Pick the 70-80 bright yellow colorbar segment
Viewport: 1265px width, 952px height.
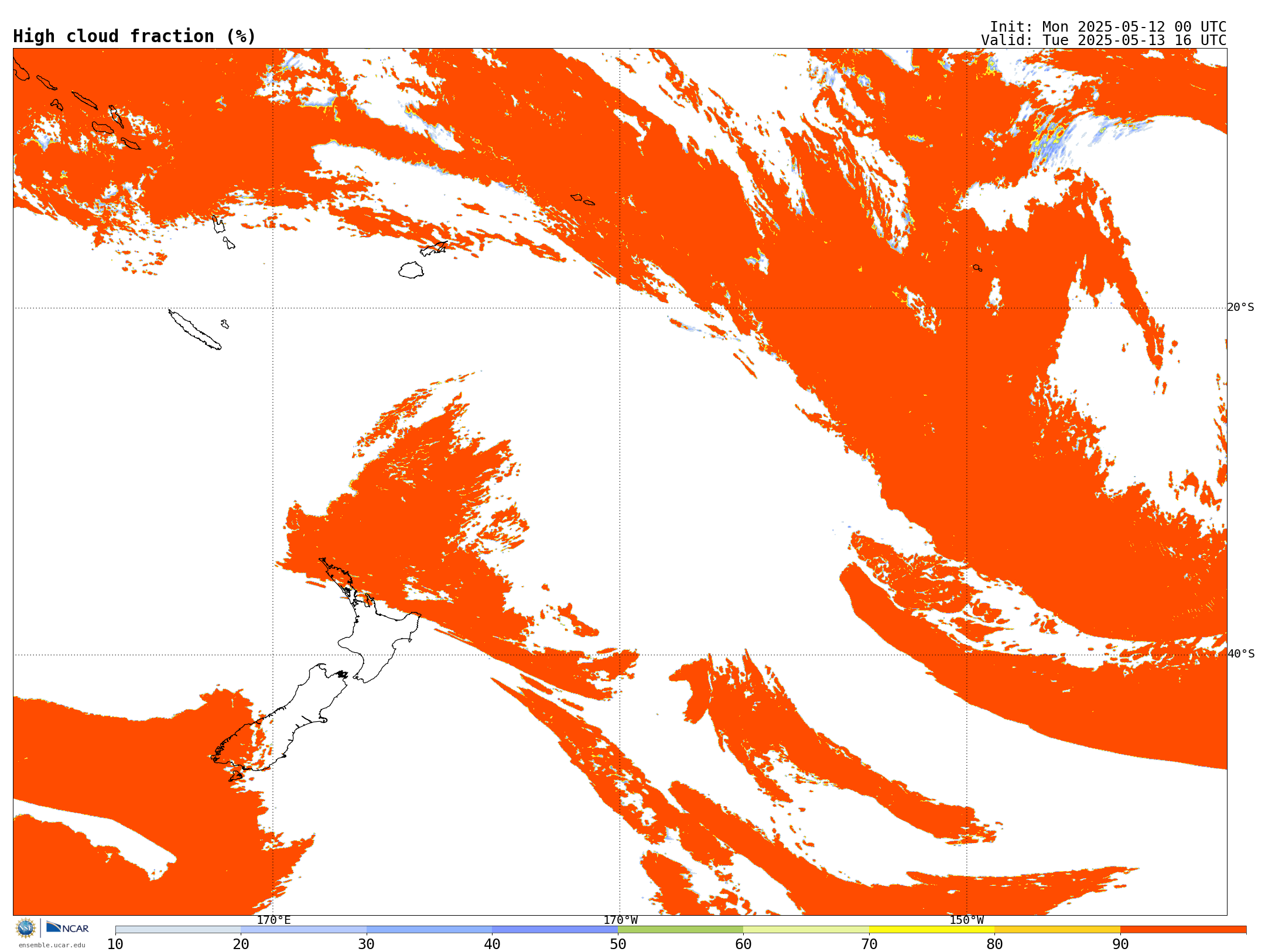tap(932, 930)
